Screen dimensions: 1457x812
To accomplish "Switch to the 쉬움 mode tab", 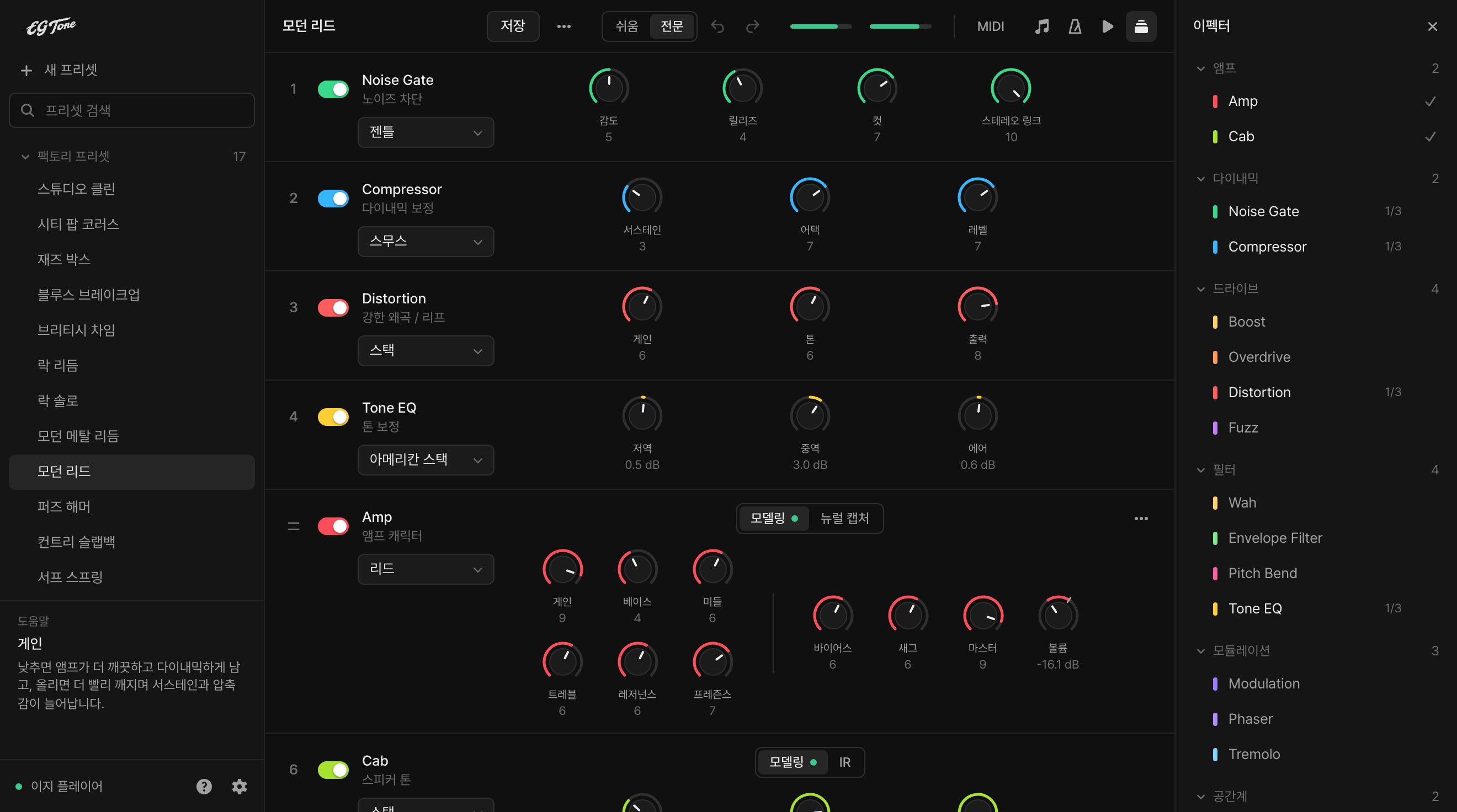I will tap(627, 26).
